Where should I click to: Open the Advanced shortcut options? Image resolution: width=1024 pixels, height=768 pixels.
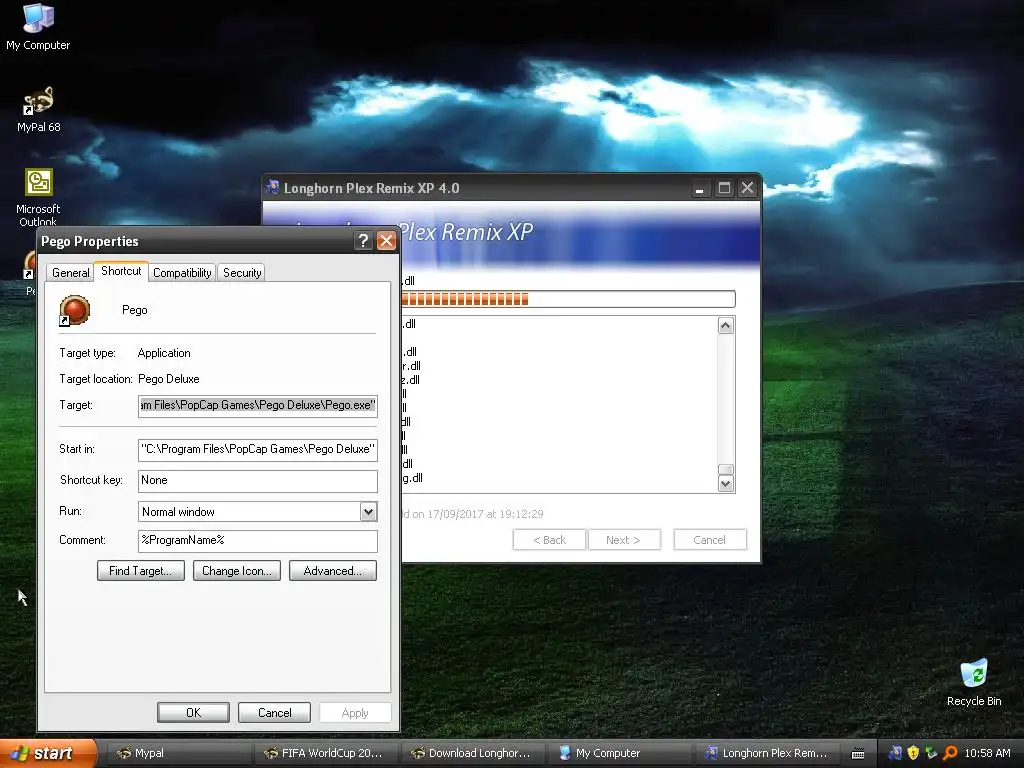point(333,571)
